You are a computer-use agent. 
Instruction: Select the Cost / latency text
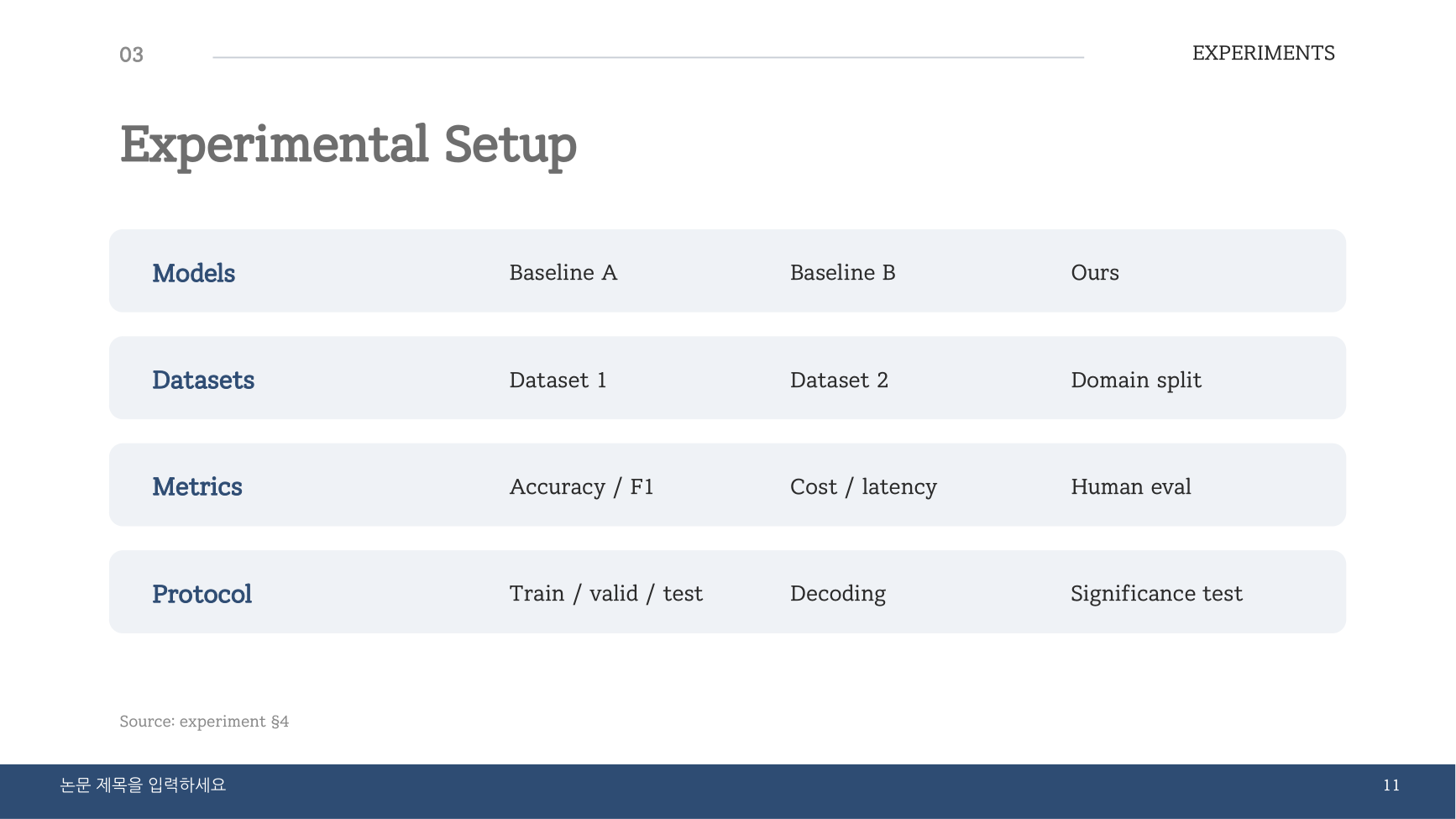click(863, 487)
